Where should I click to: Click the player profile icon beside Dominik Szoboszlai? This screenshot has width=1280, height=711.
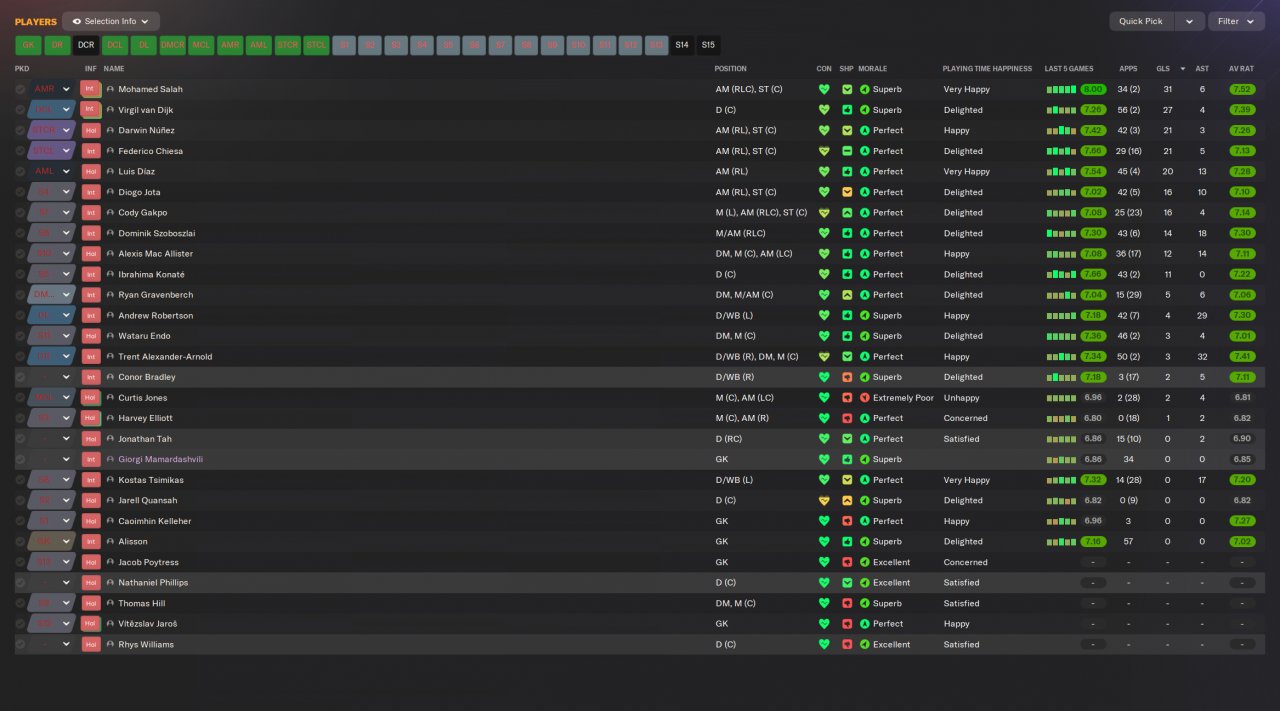click(110, 233)
